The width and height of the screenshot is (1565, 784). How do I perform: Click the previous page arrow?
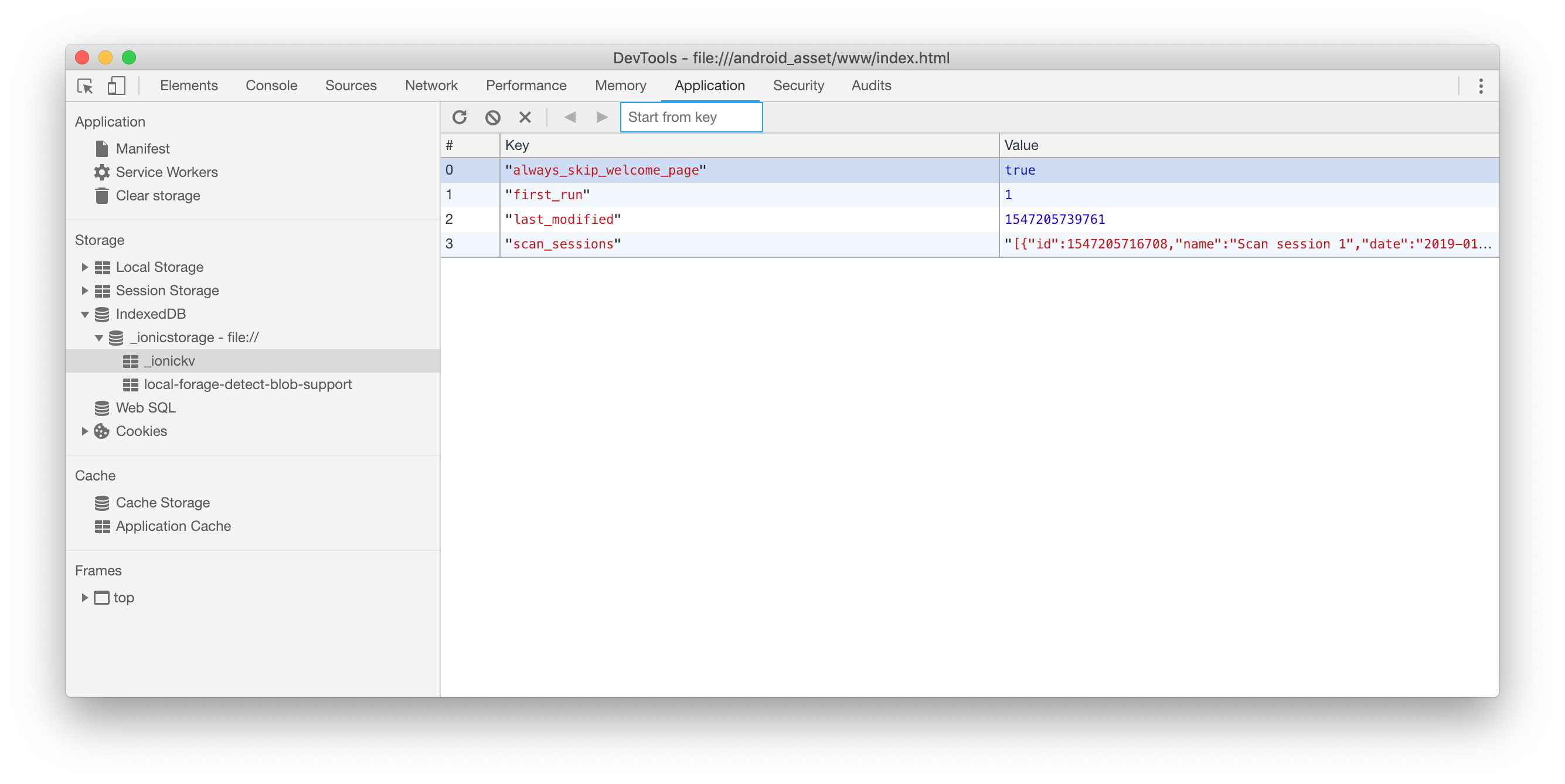(x=570, y=117)
